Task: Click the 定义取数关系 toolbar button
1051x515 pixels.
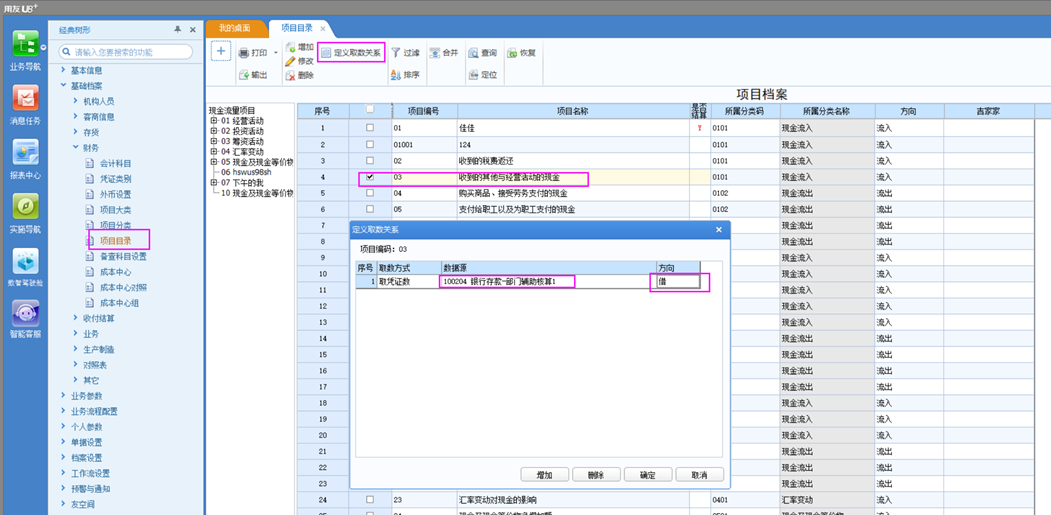Action: point(351,52)
